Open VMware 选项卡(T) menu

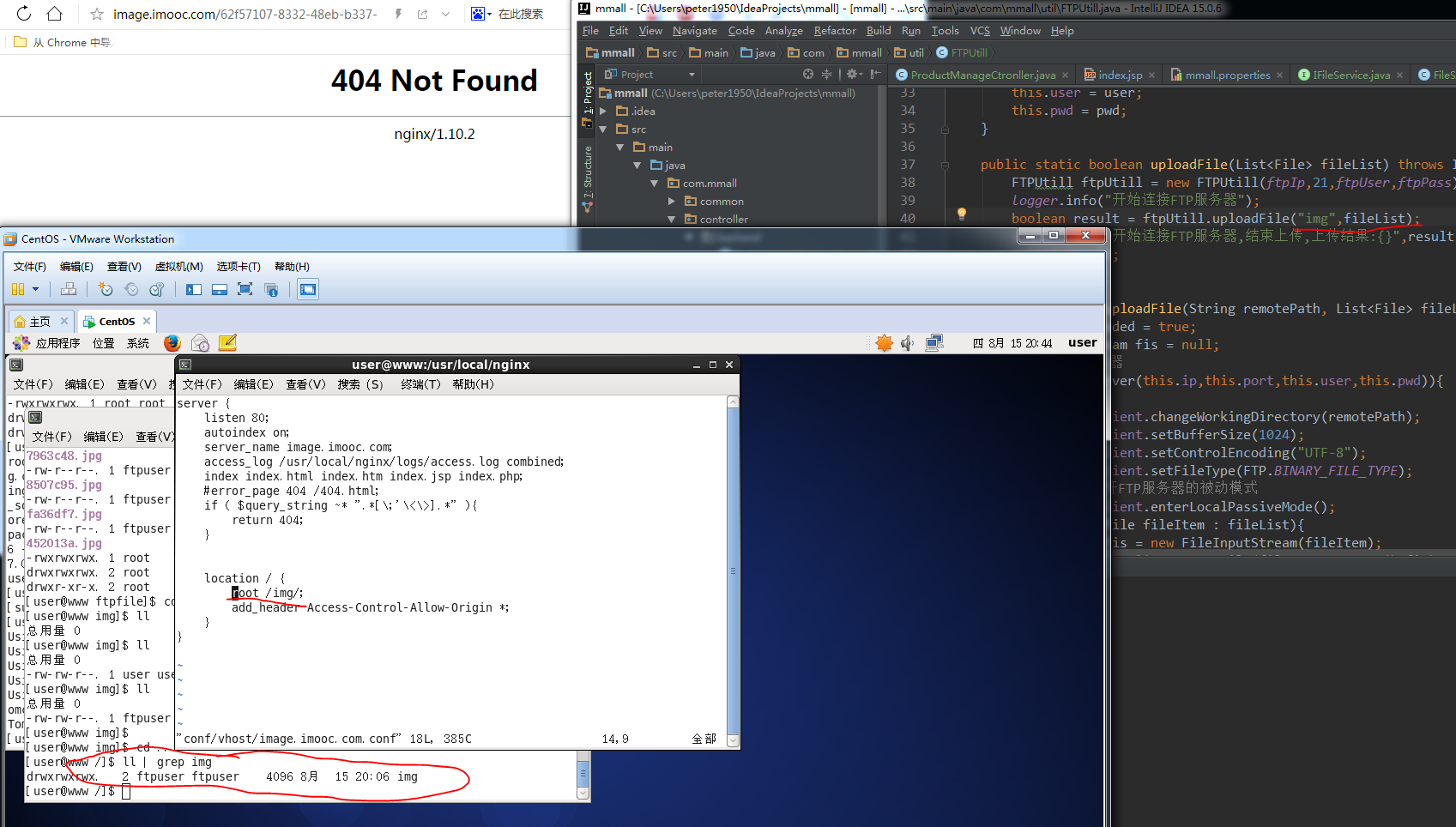pos(239,267)
